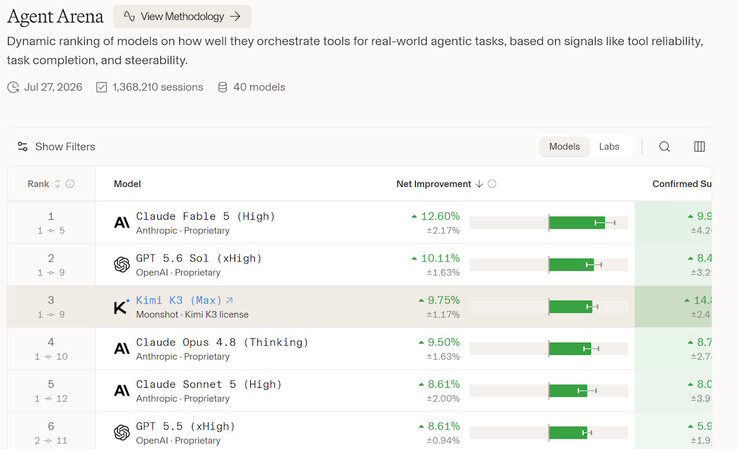Click the 1,368,210 sessions text
Screen dimensions: 738x449
pyautogui.click(x=158, y=88)
